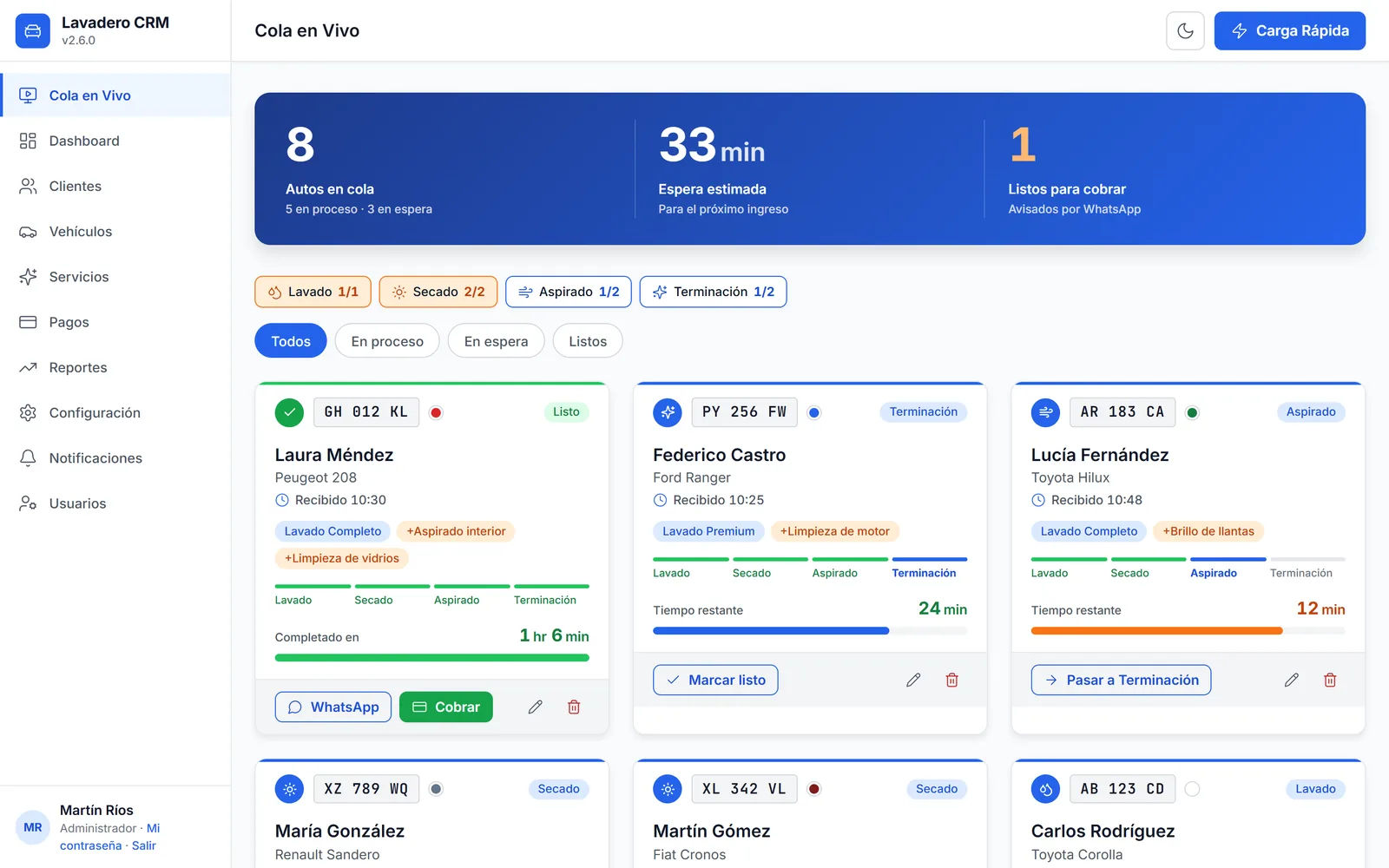Send WhatsApp to Laura Méndez
This screenshot has height=868, width=1389.
pyautogui.click(x=333, y=707)
